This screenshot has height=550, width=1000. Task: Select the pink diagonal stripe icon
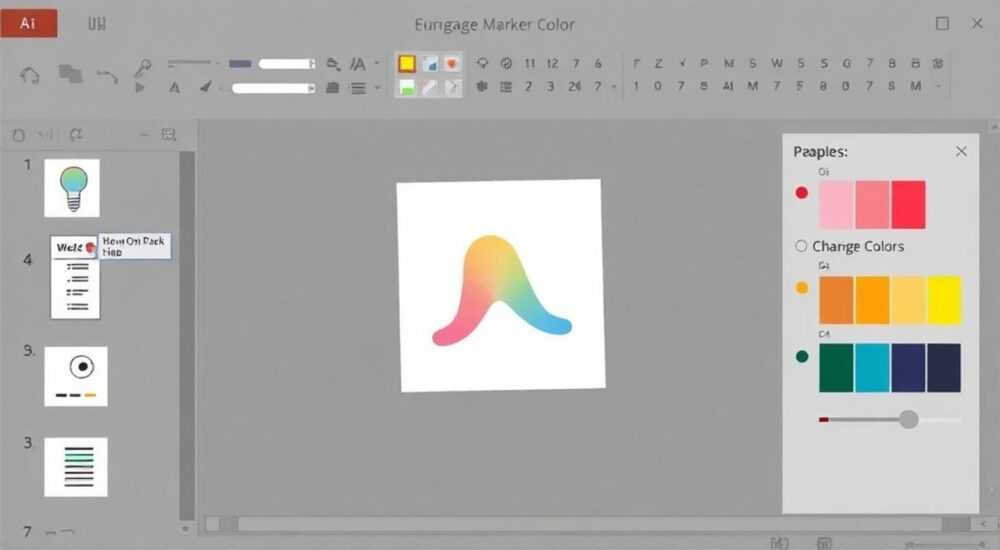pos(430,87)
